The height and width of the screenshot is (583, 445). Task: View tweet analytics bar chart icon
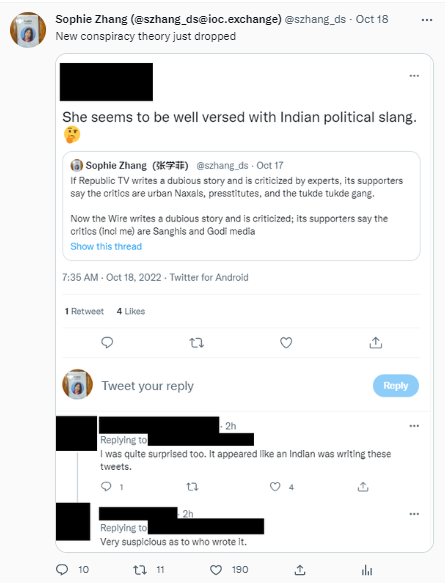[x=367, y=570]
